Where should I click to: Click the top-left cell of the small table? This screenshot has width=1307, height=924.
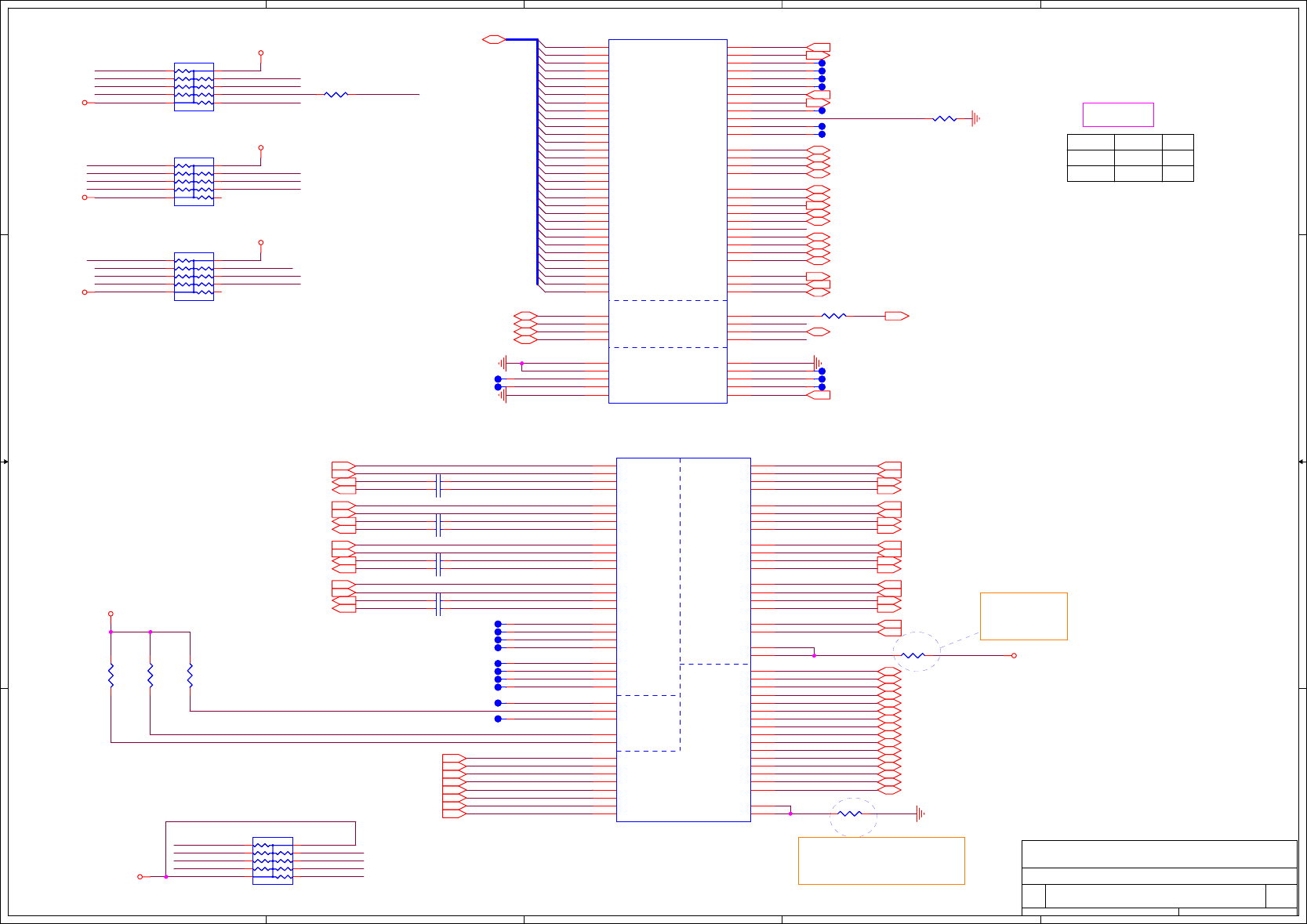(x=1091, y=142)
